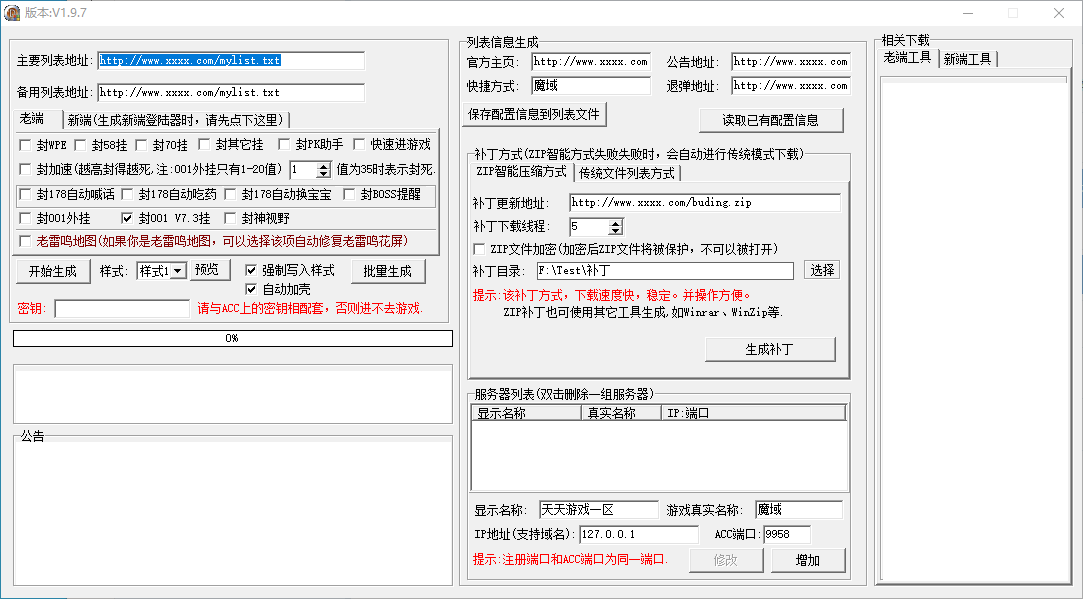The height and width of the screenshot is (599, 1083).
Task: Click 读取已有配置信息 button
Action: 771,120
